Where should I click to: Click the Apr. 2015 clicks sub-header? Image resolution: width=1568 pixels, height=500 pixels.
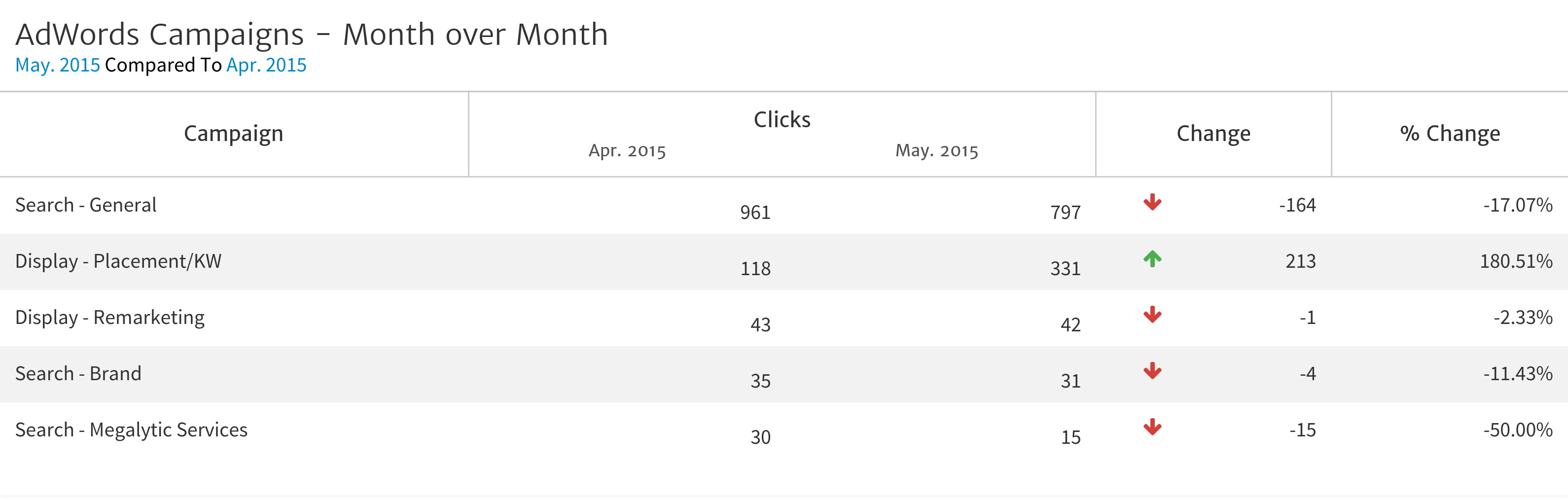[627, 150]
